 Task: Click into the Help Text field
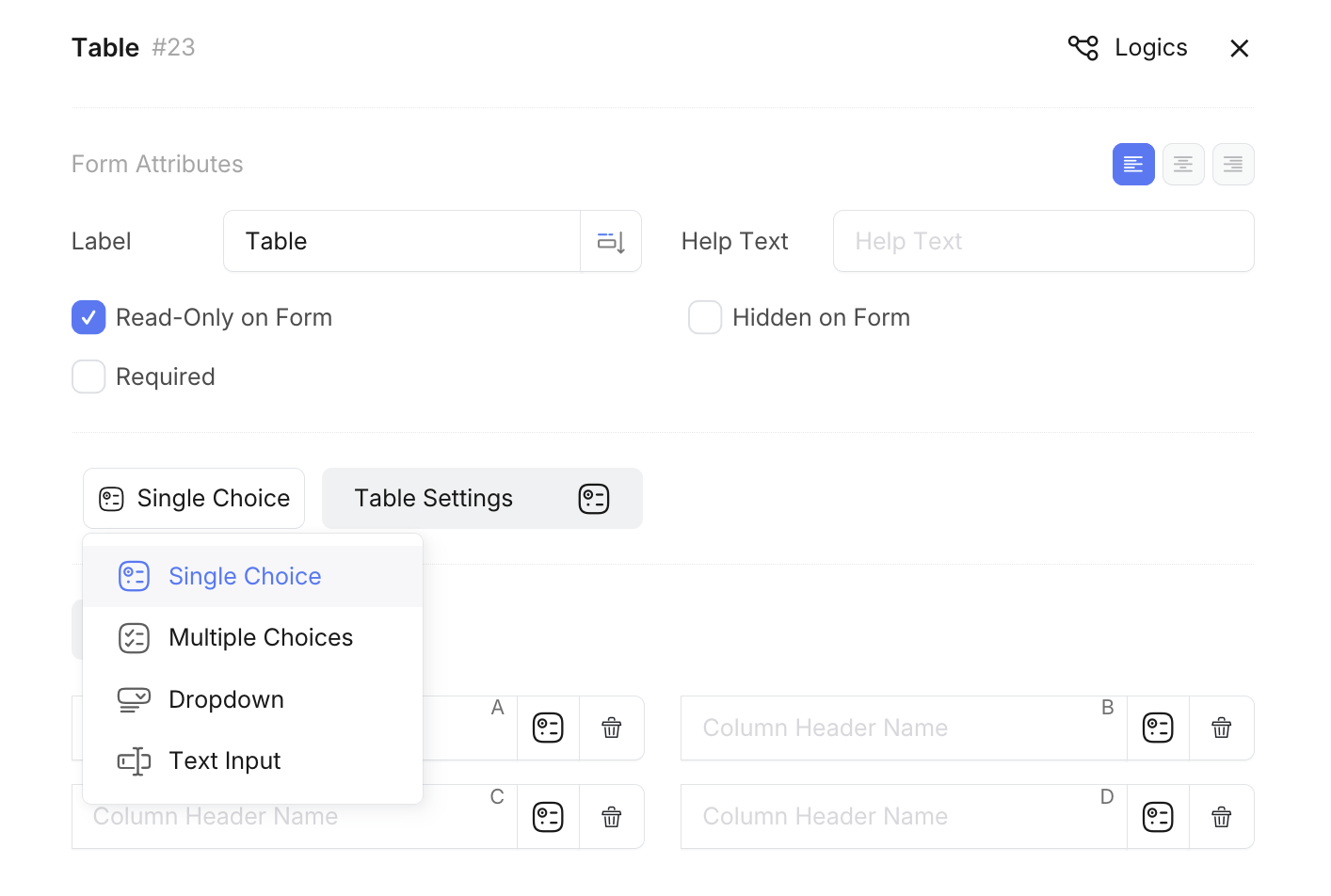(x=1043, y=242)
